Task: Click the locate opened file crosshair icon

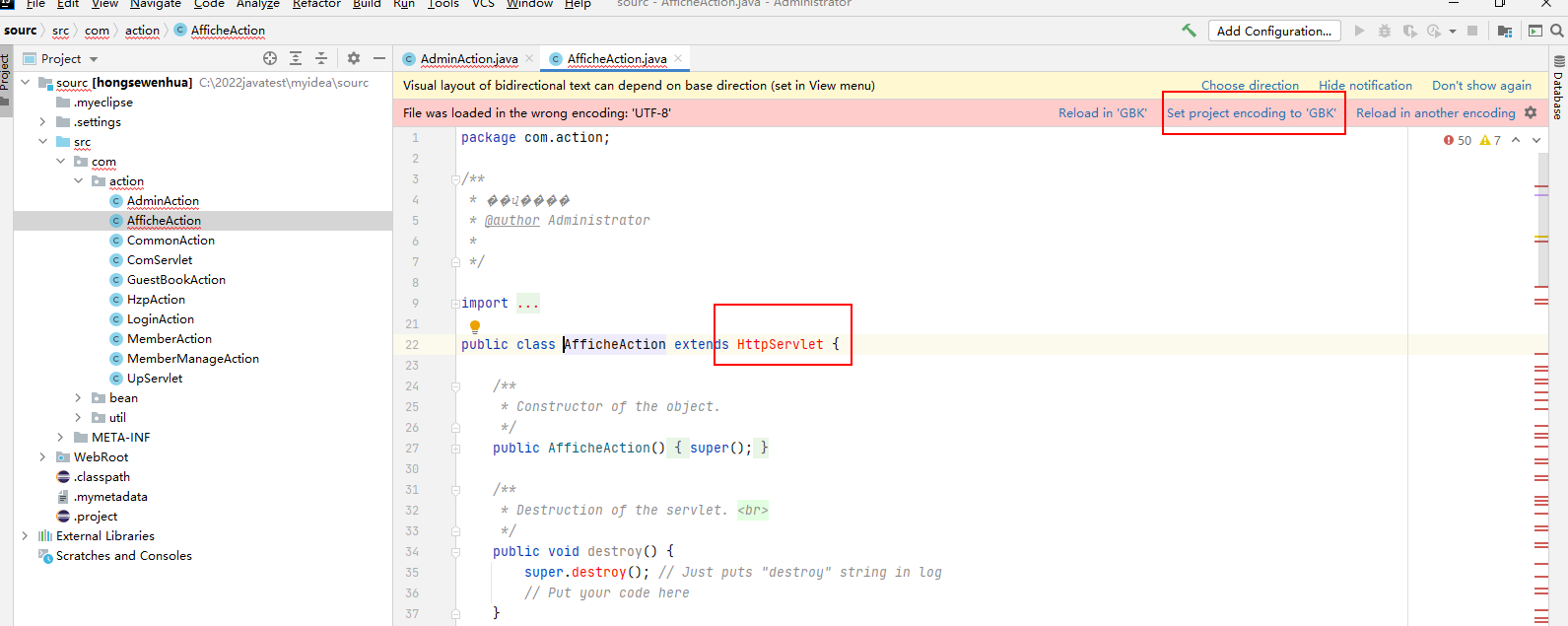Action: [270, 58]
